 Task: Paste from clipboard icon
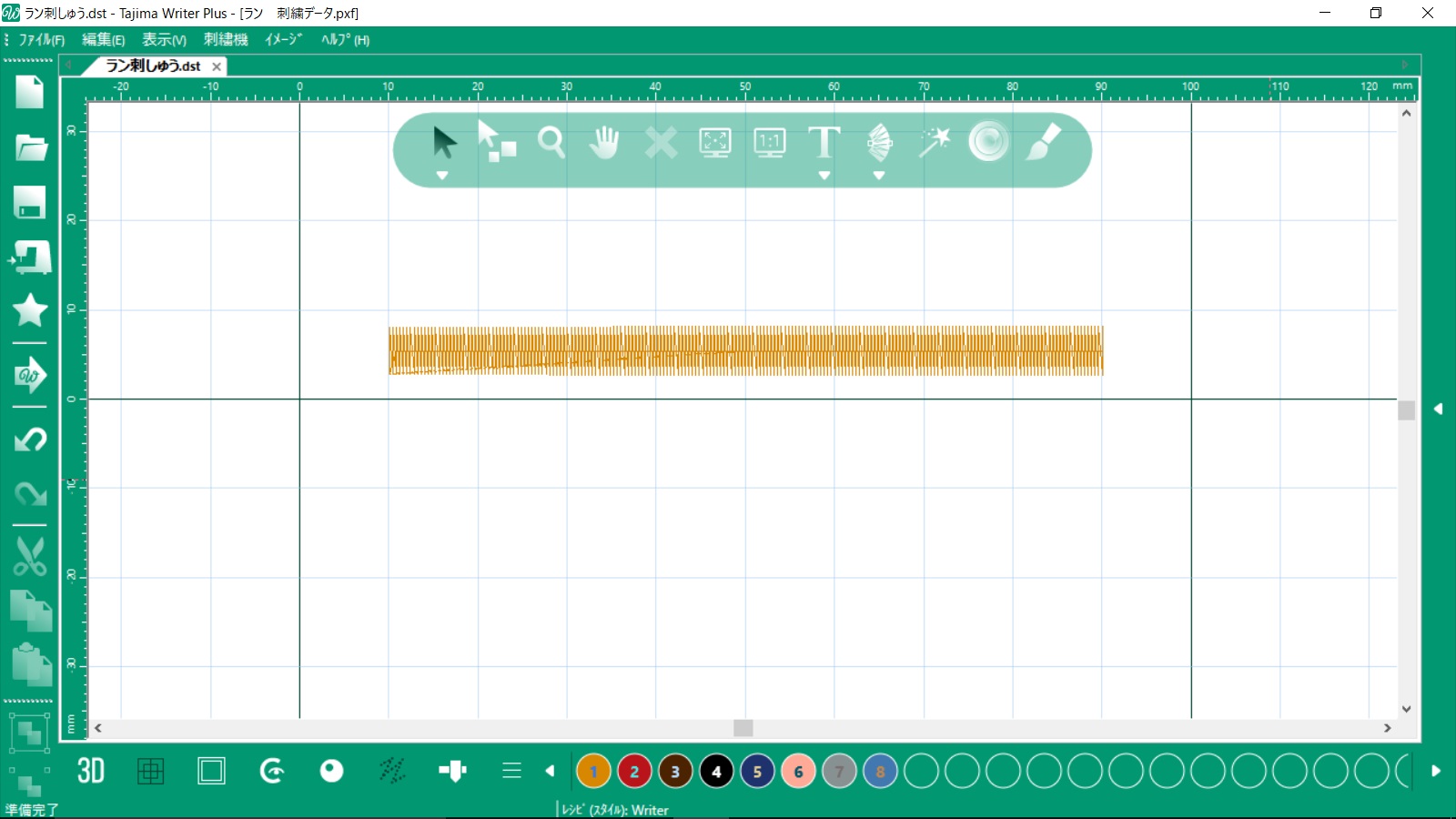[30, 665]
